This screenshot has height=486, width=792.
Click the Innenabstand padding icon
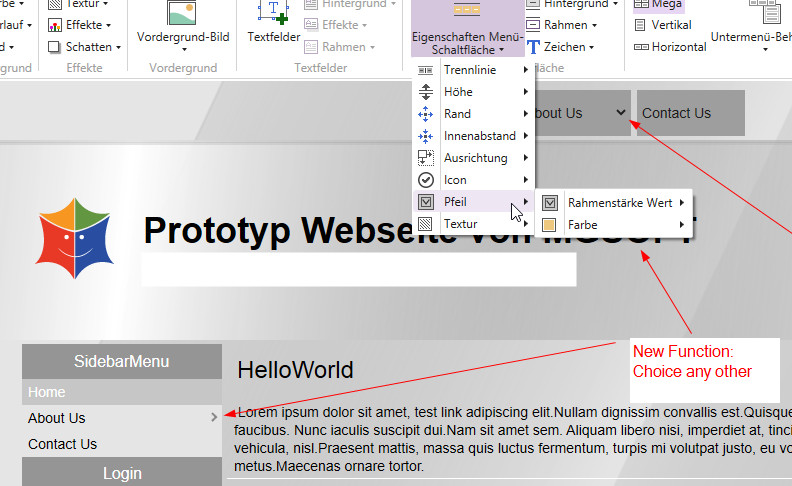pos(426,136)
